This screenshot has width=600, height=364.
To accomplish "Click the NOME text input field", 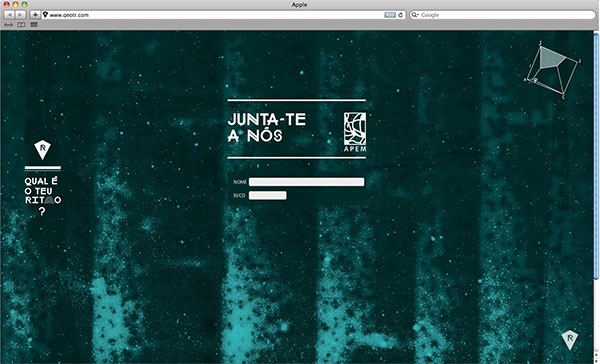I will point(307,182).
